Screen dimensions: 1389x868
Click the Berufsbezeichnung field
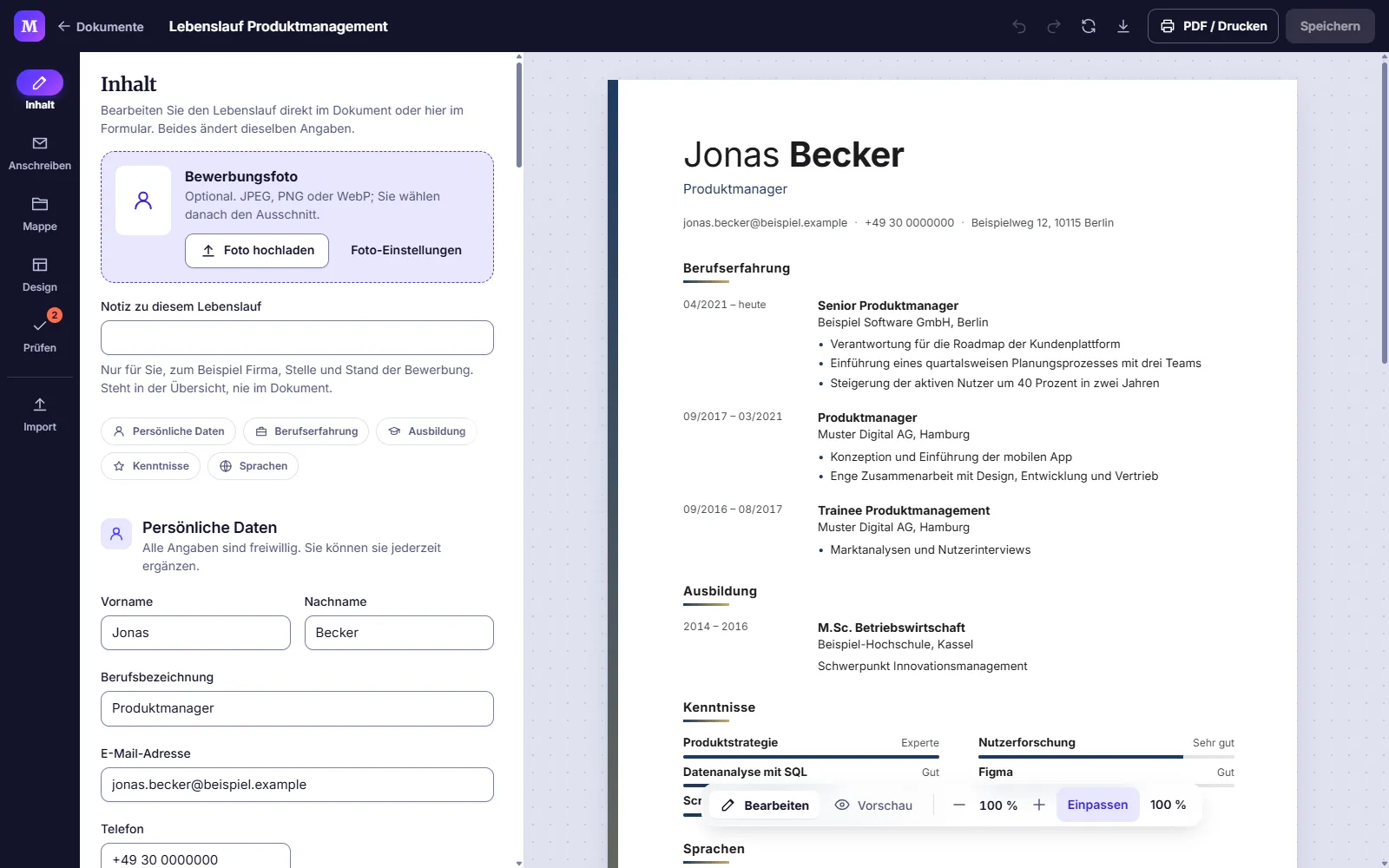[297, 708]
